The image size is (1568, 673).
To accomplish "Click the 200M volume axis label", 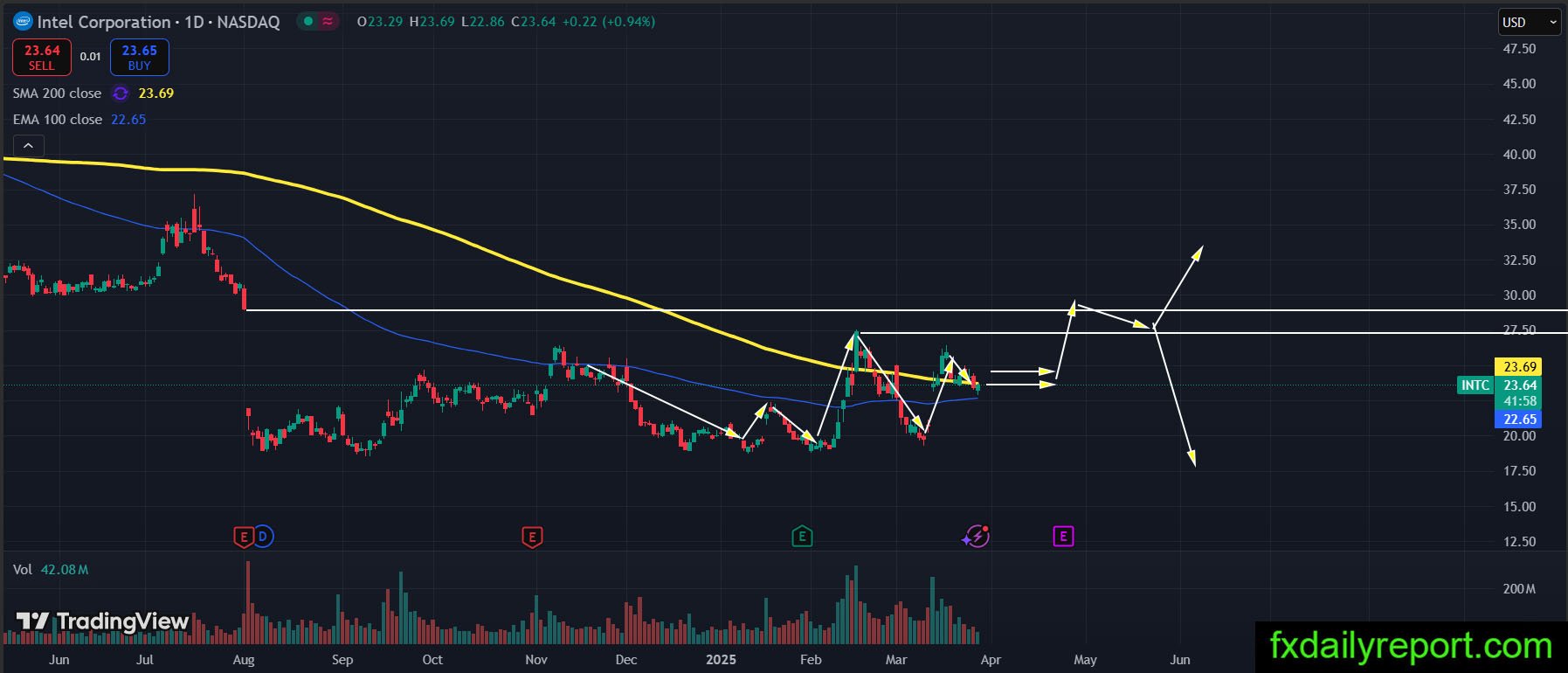I will pyautogui.click(x=1519, y=589).
